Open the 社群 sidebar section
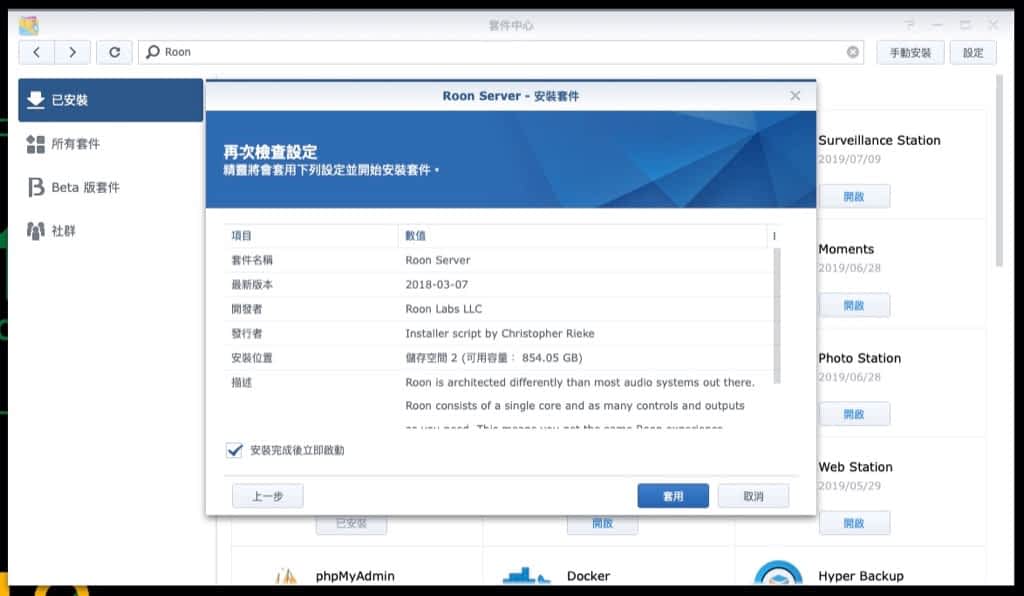The width and height of the screenshot is (1024, 596). 110,230
